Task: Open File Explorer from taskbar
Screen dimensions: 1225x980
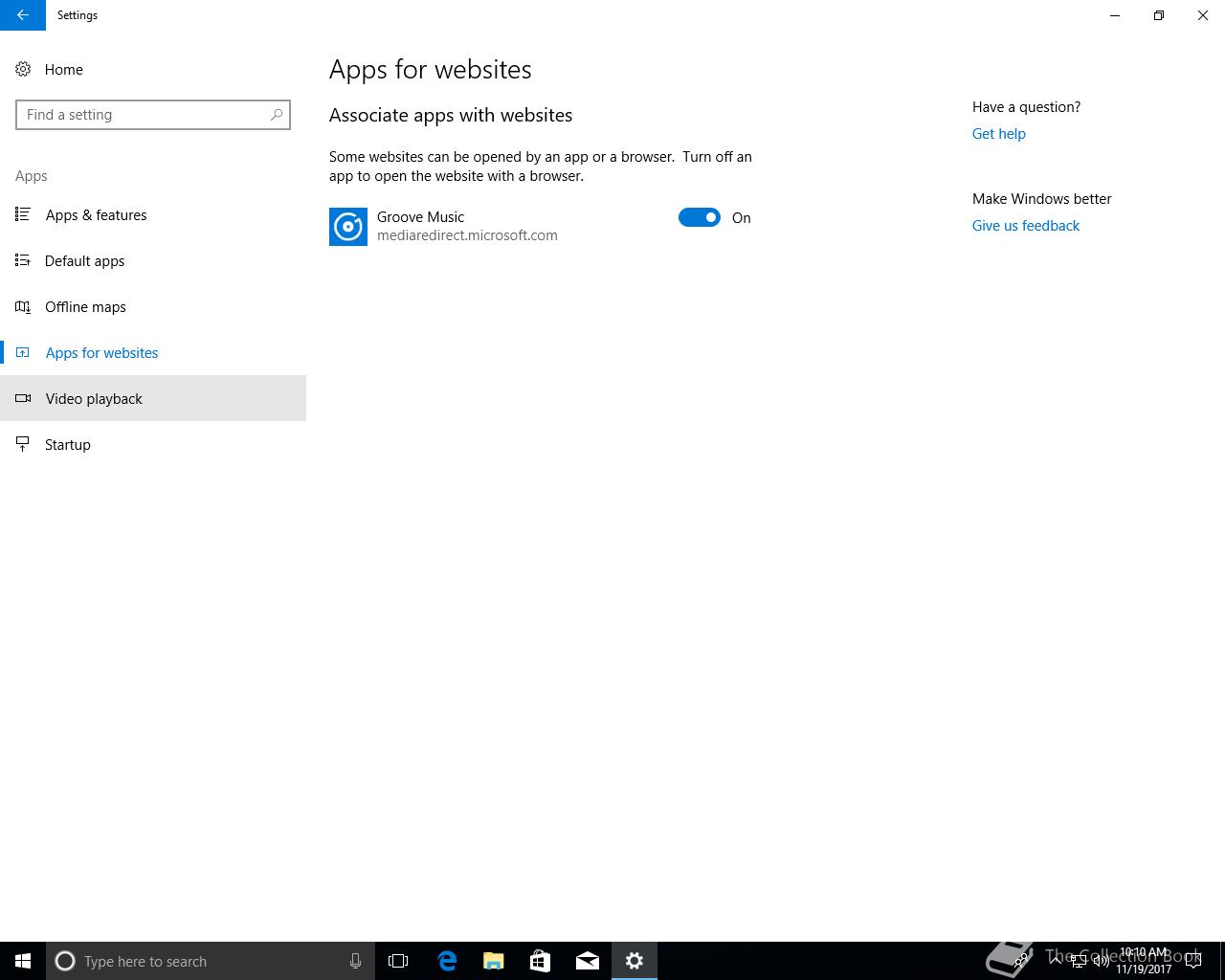Action: (x=493, y=961)
